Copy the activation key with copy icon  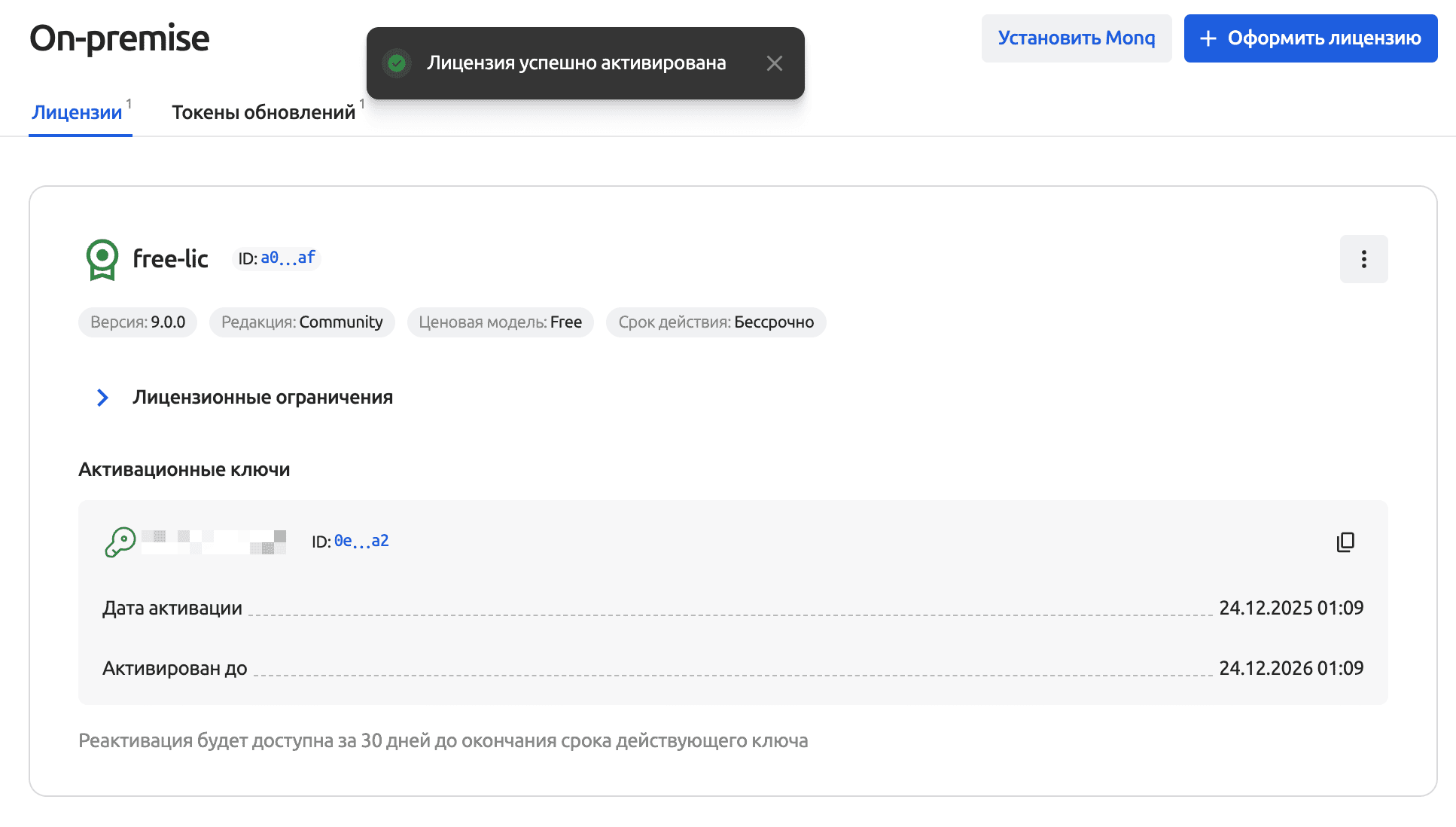1345,542
